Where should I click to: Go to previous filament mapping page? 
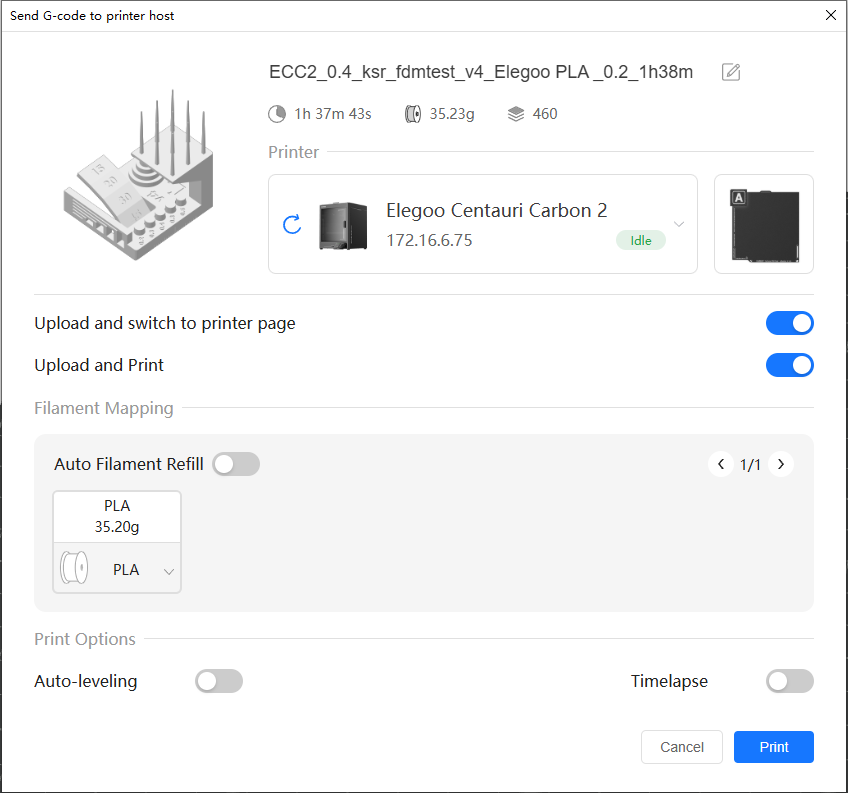[x=721, y=464]
